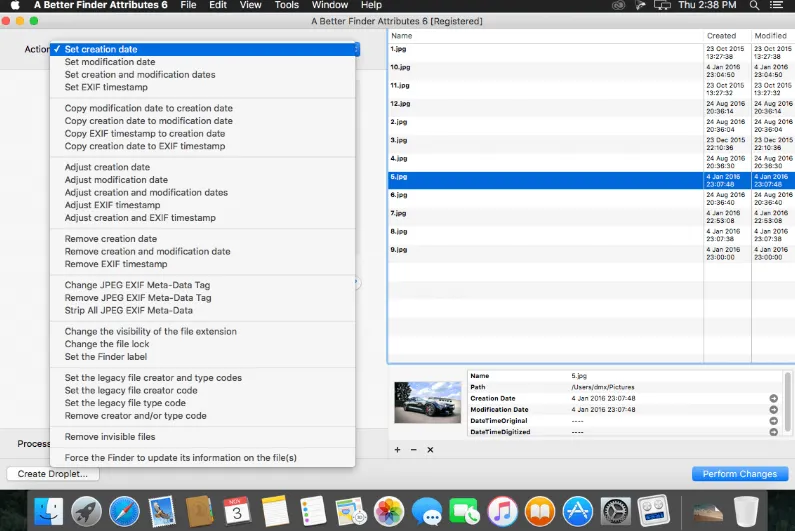Choose Change JPEG EXIF Meta-Data Tag

pyautogui.click(x=203, y=285)
